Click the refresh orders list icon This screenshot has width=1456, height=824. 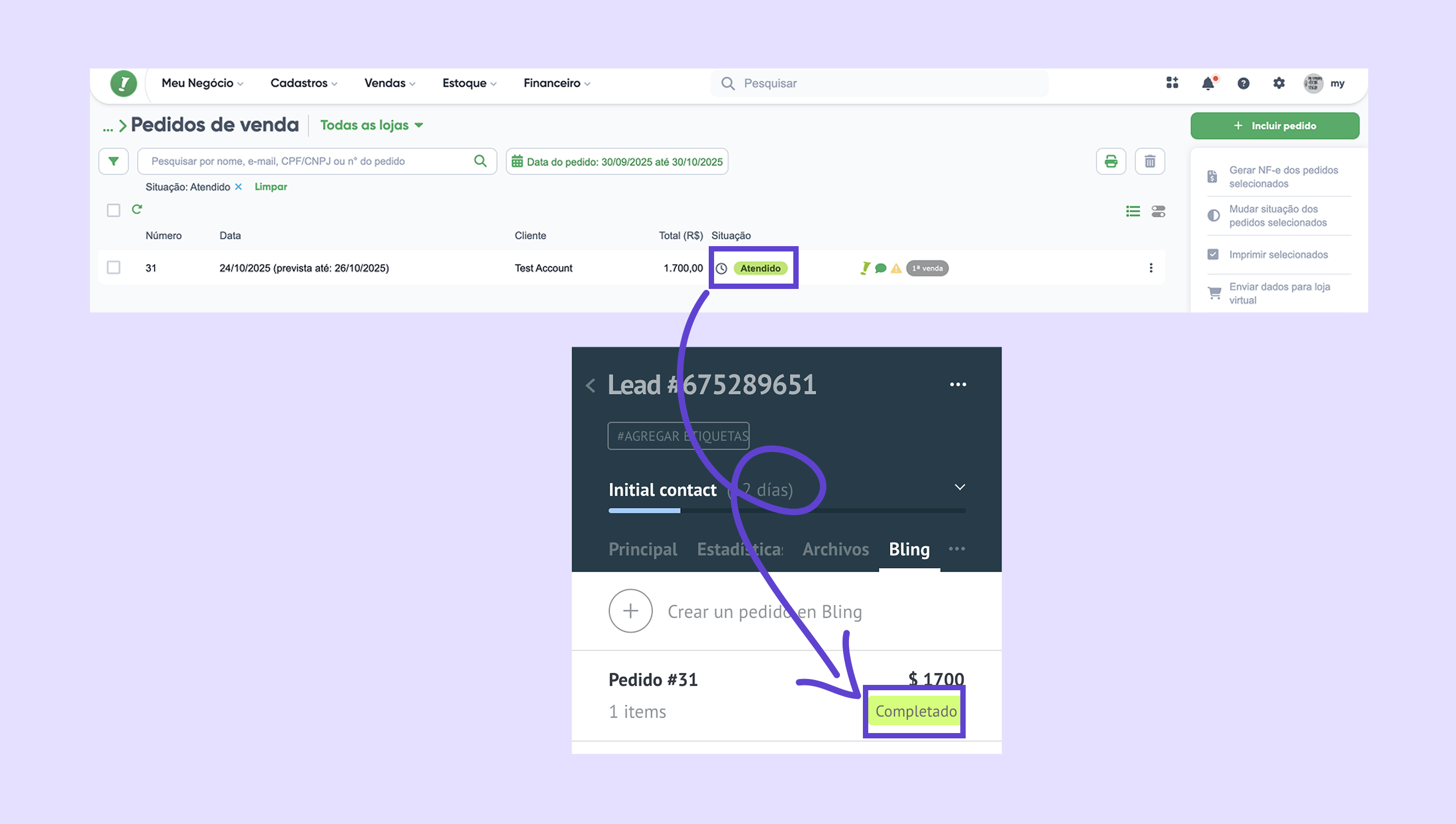136,209
